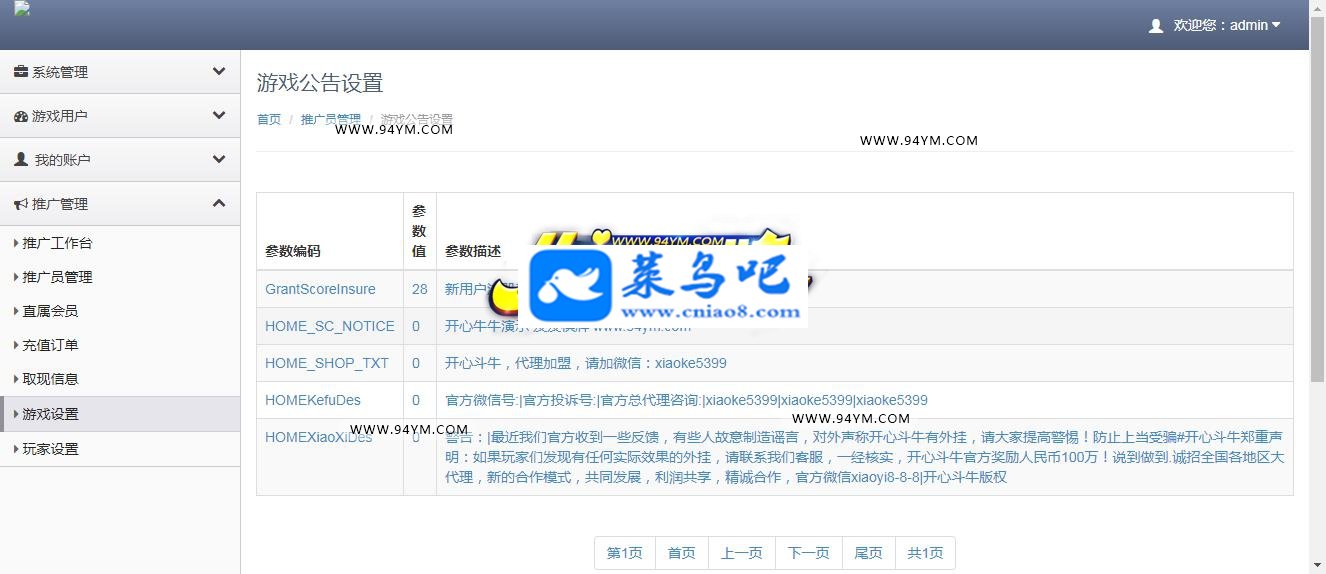
Task: Click the scrollbar up arrow
Action: (1318, 8)
